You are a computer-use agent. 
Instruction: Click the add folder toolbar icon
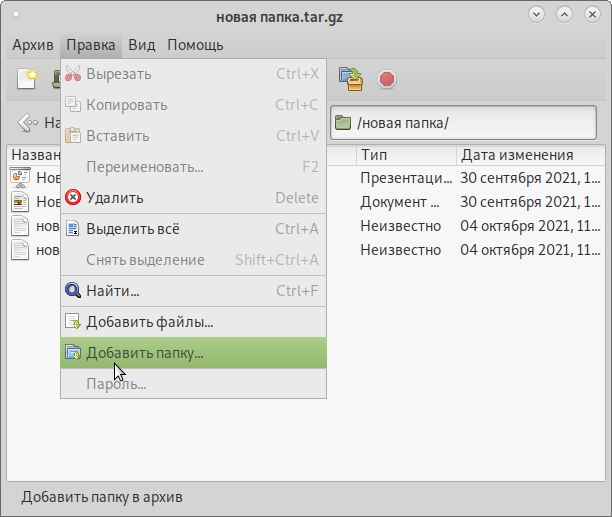(350, 78)
